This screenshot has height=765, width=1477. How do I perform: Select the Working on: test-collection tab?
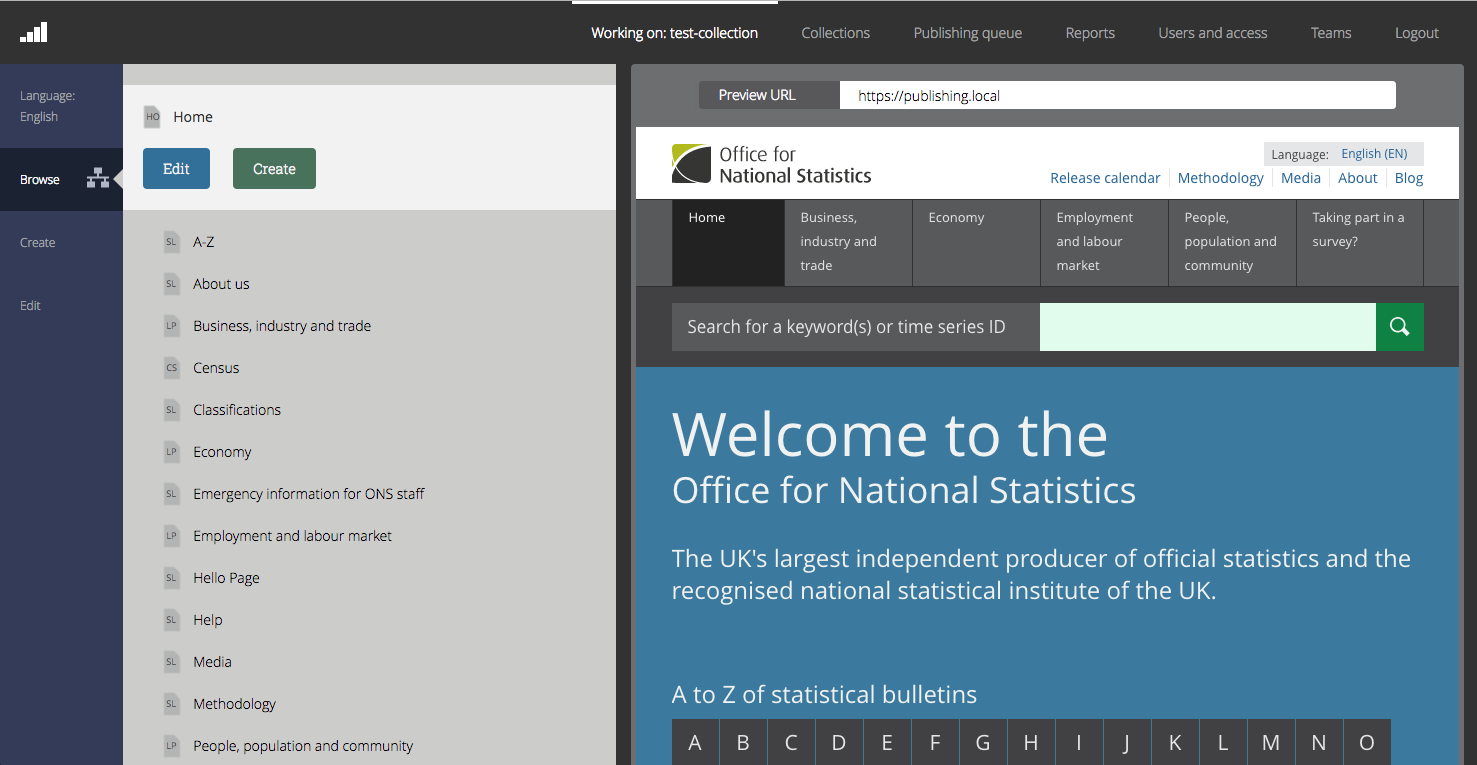click(x=675, y=33)
